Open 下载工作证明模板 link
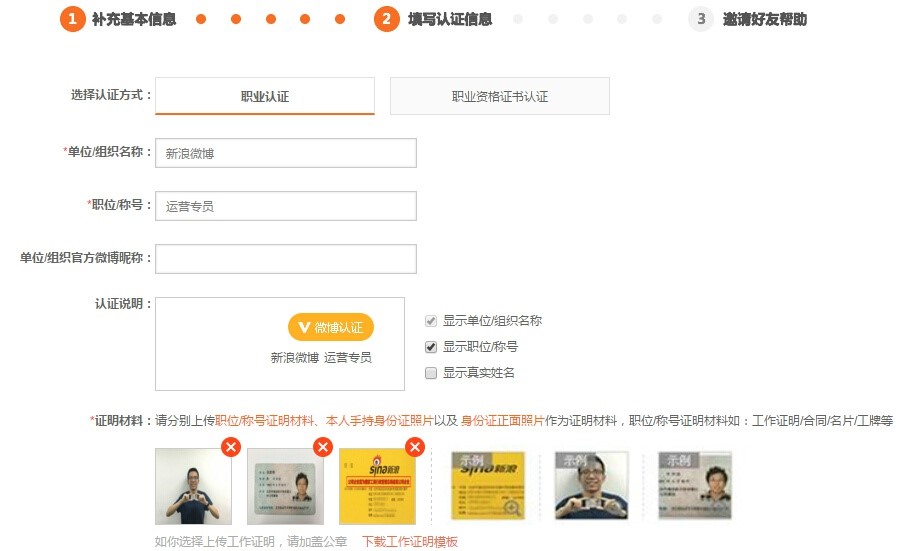 tap(410, 541)
